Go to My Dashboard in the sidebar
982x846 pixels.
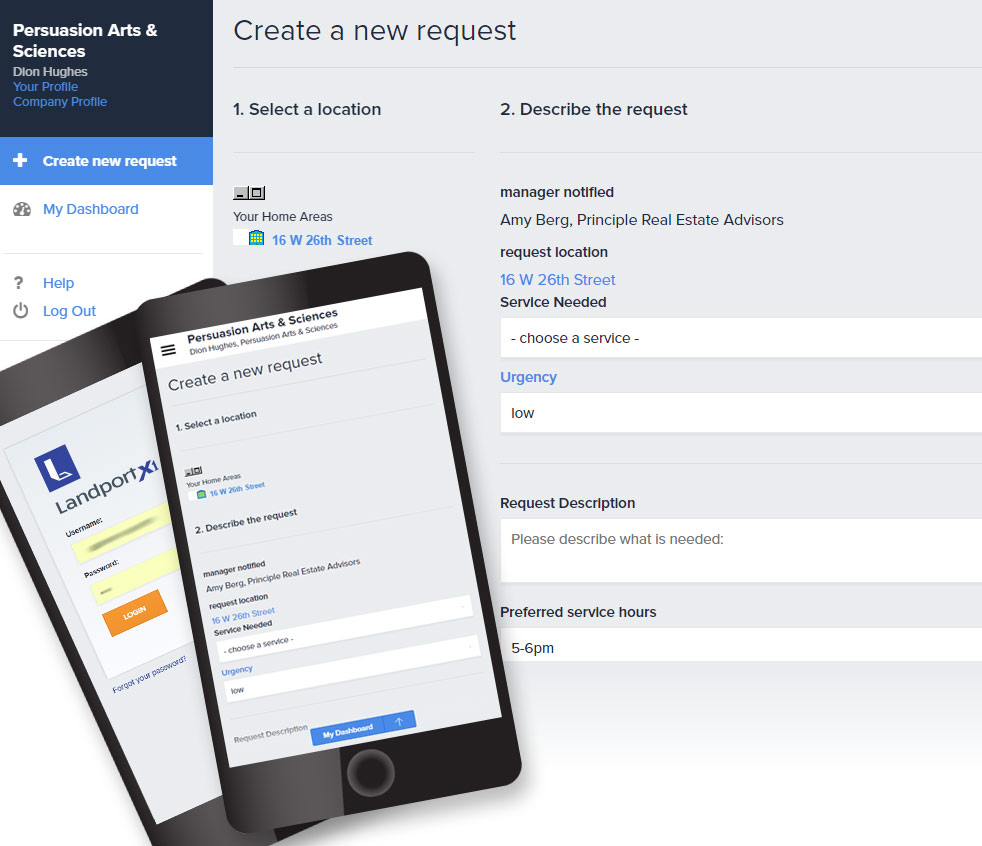point(90,209)
